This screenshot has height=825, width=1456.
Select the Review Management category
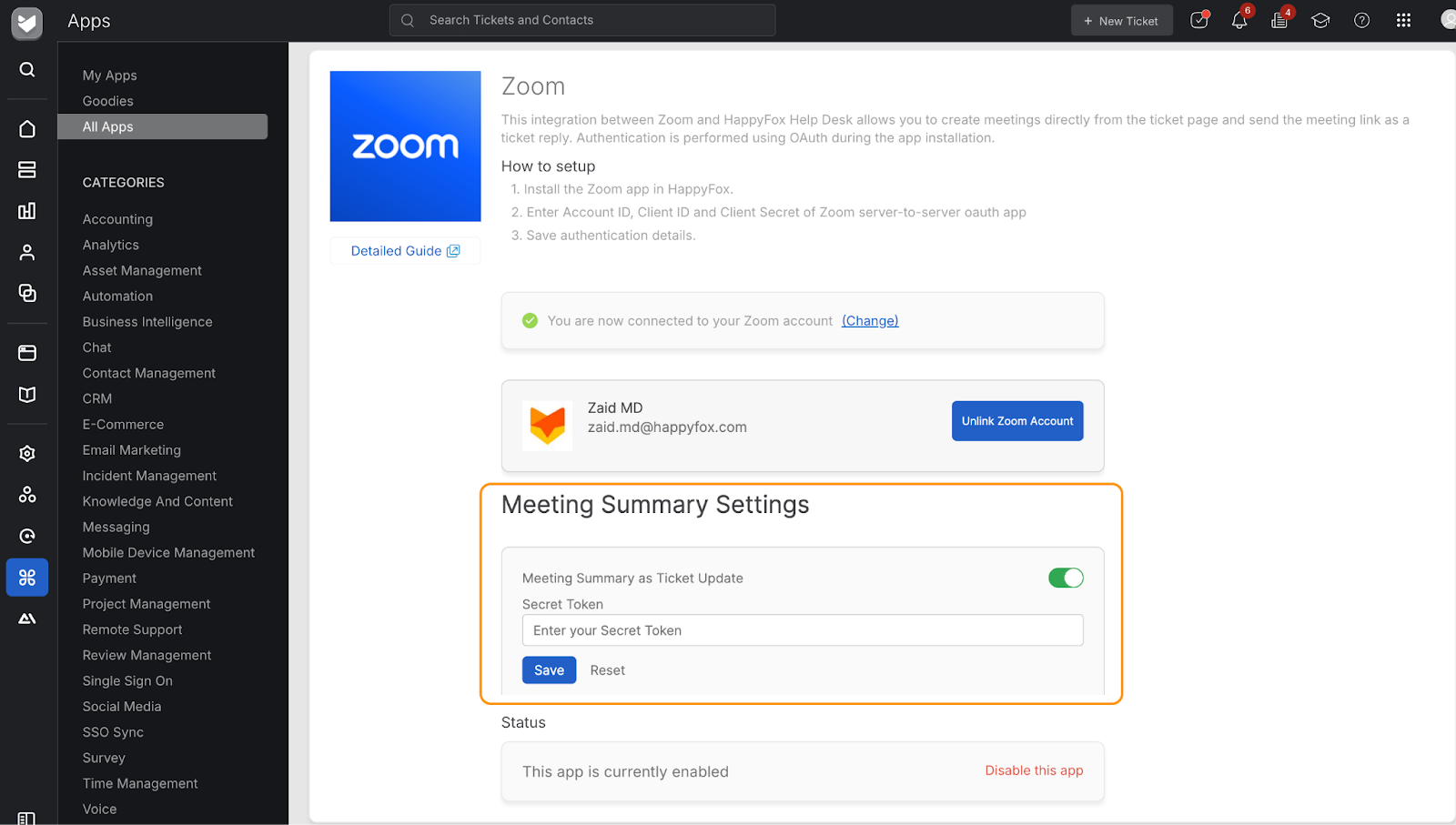[x=147, y=655]
